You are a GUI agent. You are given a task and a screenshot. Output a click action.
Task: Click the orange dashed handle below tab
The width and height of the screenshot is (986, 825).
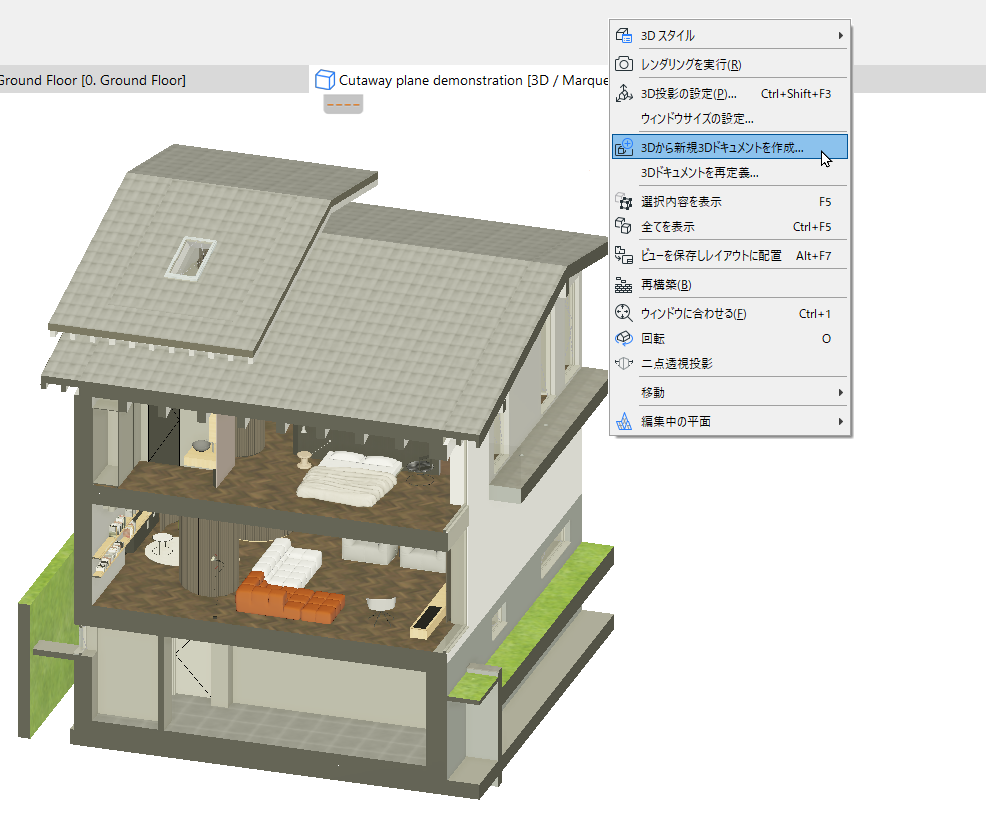343,104
